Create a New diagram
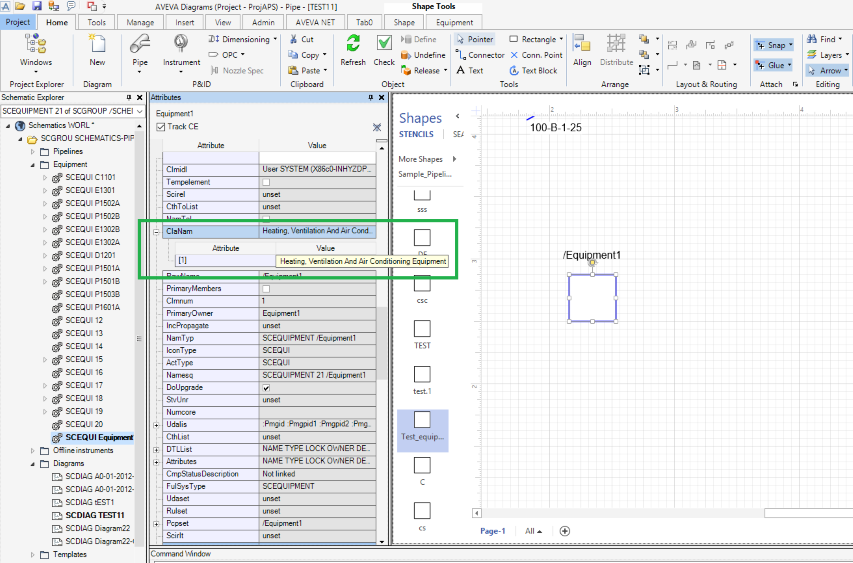Image resolution: width=853 pixels, height=563 pixels. (97, 44)
